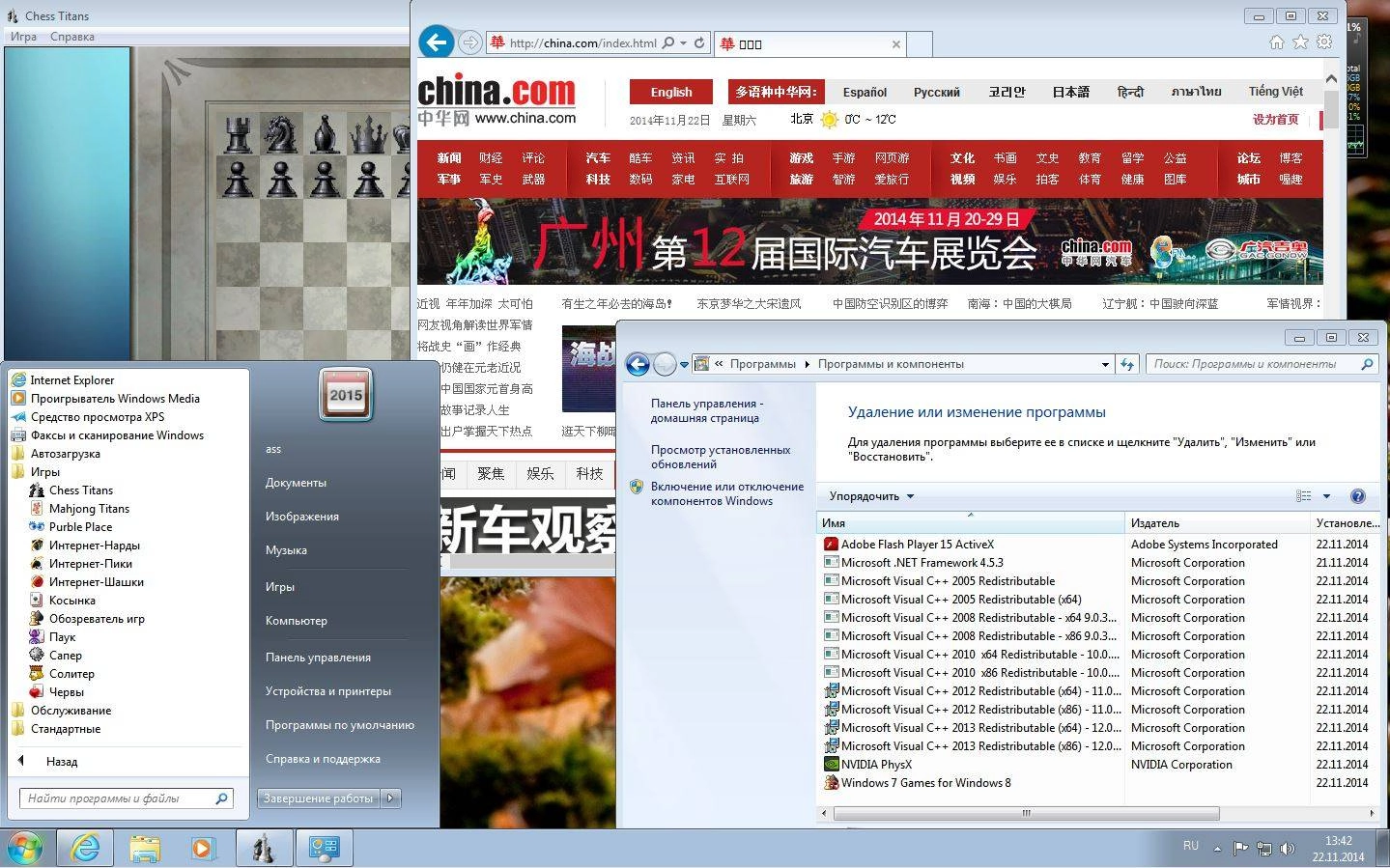This screenshot has height=868, width=1390.
Task: Refresh the Программы и компоненты window
Action: [1127, 364]
